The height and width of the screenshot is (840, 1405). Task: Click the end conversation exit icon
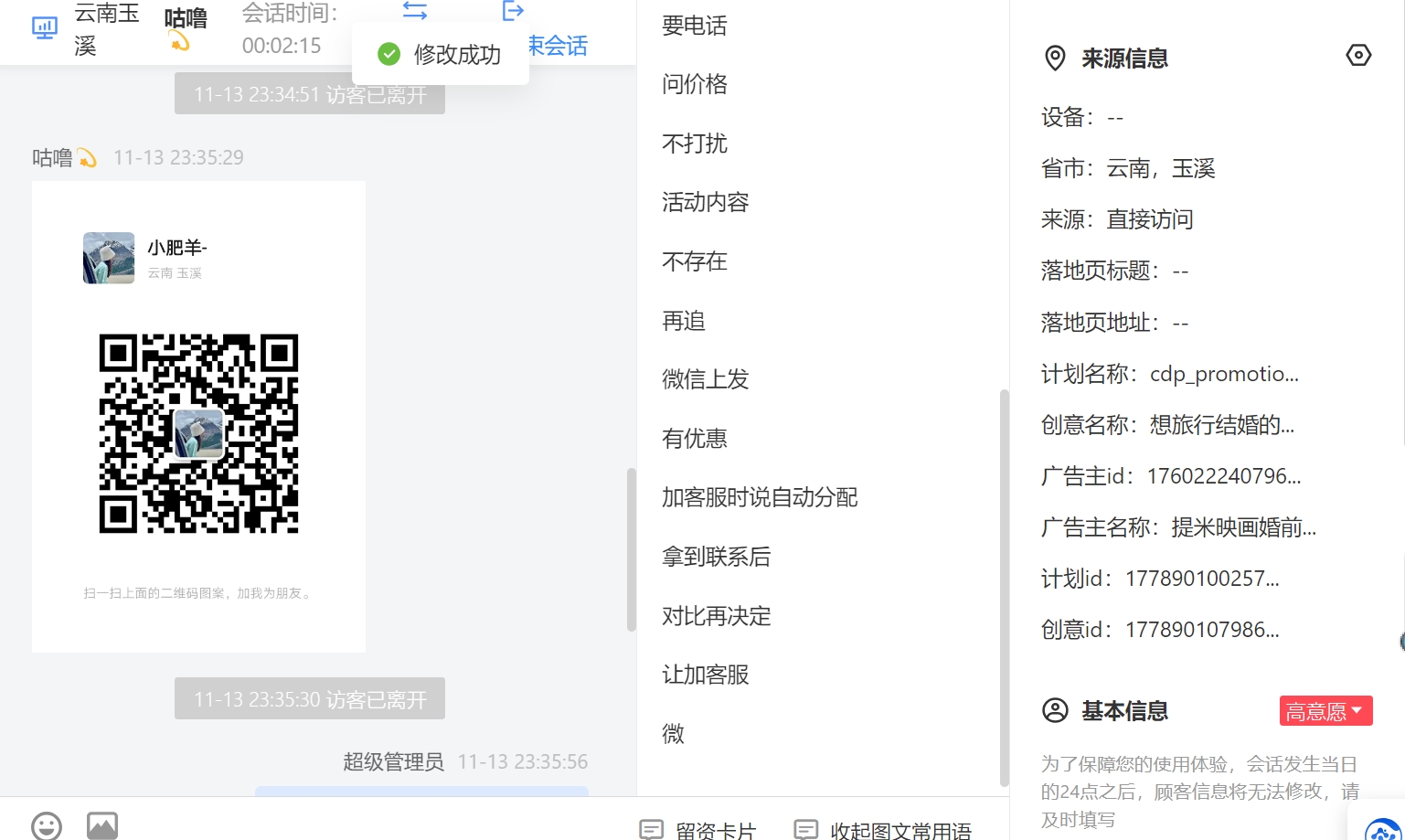pyautogui.click(x=513, y=10)
